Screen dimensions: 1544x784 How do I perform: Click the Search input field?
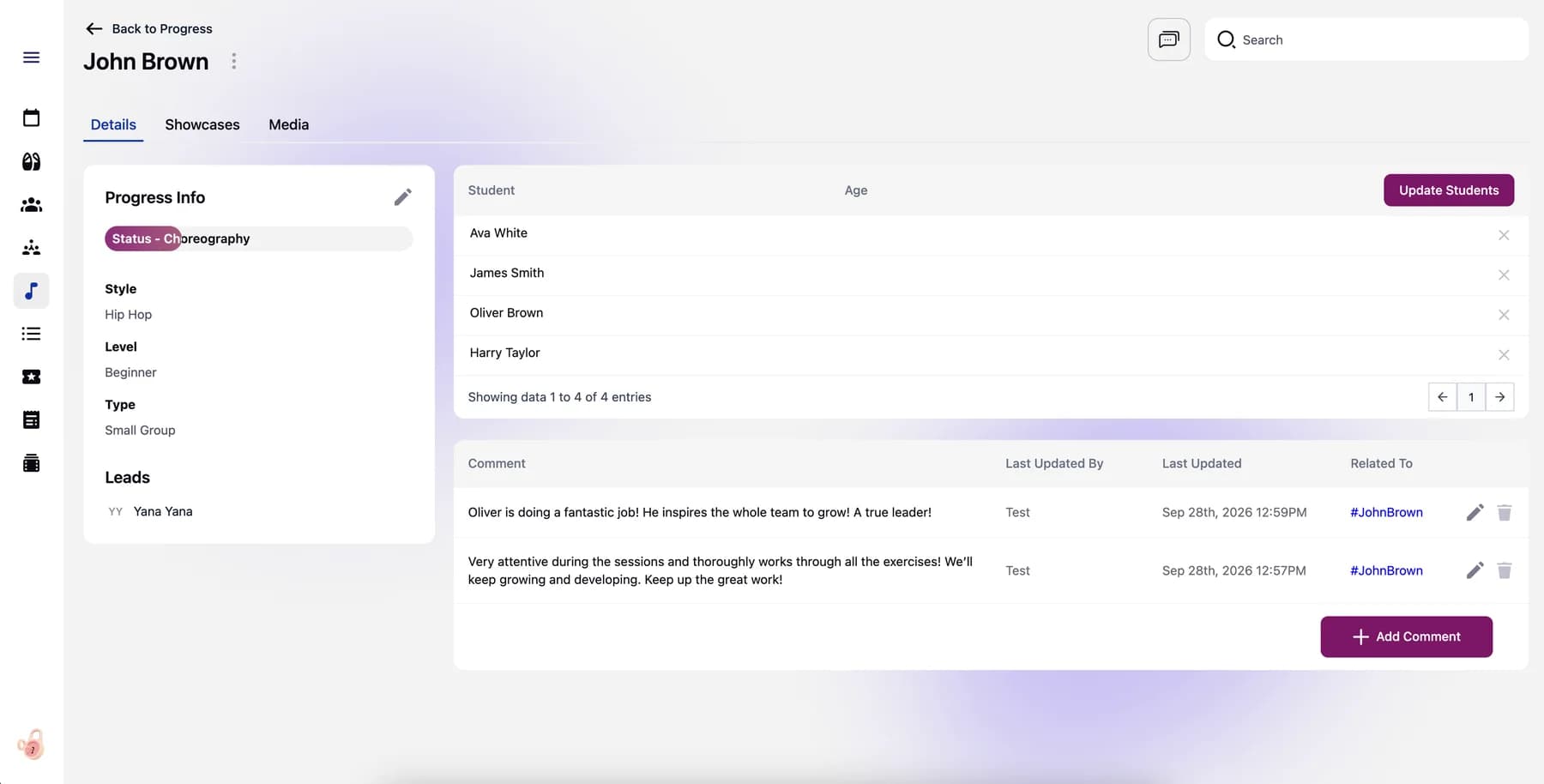pos(1366,39)
